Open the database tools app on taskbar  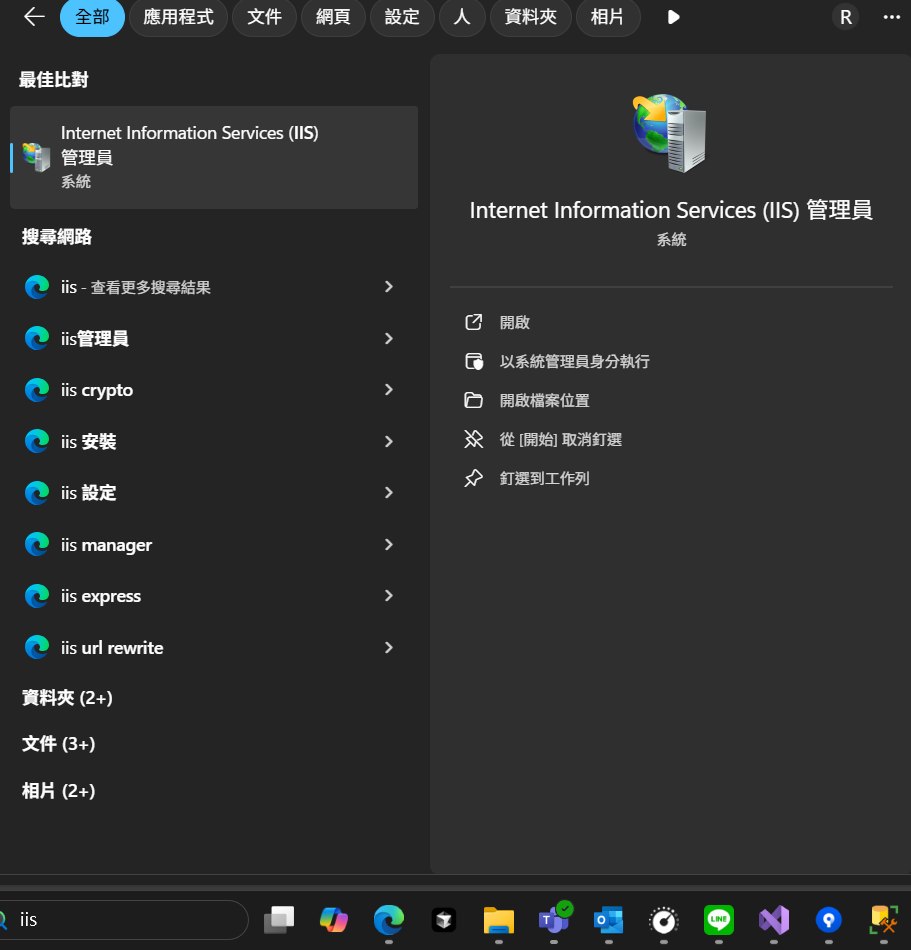tap(884, 920)
